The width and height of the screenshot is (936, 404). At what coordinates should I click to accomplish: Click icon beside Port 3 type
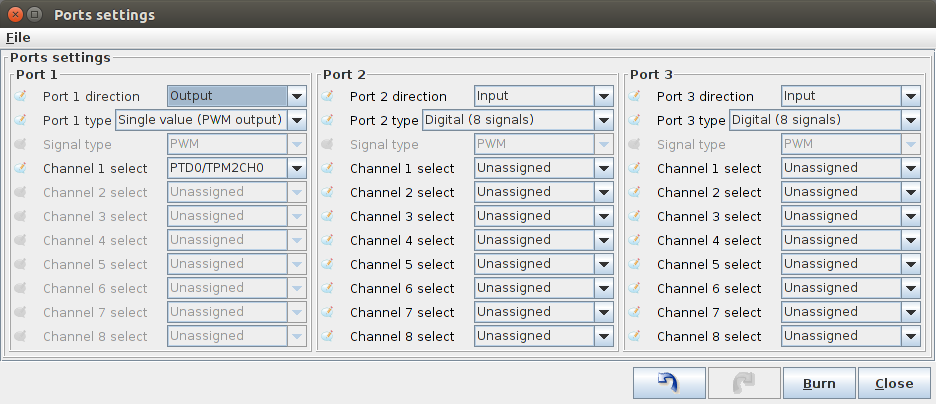[x=635, y=121]
